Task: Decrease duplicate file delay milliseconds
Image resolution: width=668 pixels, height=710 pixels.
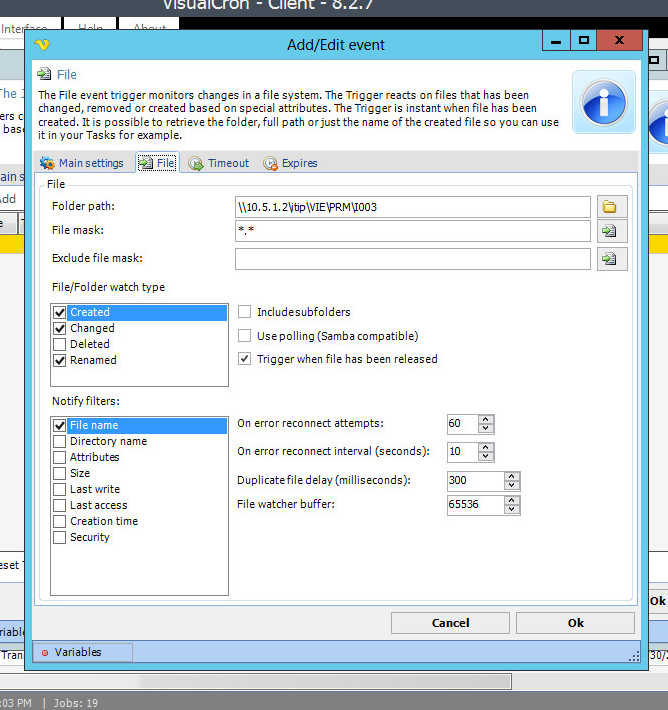Action: pyautogui.click(x=512, y=485)
